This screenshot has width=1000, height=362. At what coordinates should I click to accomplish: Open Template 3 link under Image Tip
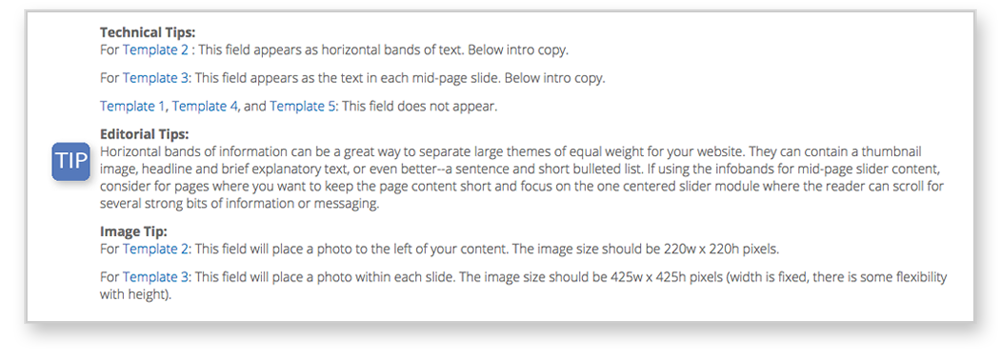(x=156, y=277)
